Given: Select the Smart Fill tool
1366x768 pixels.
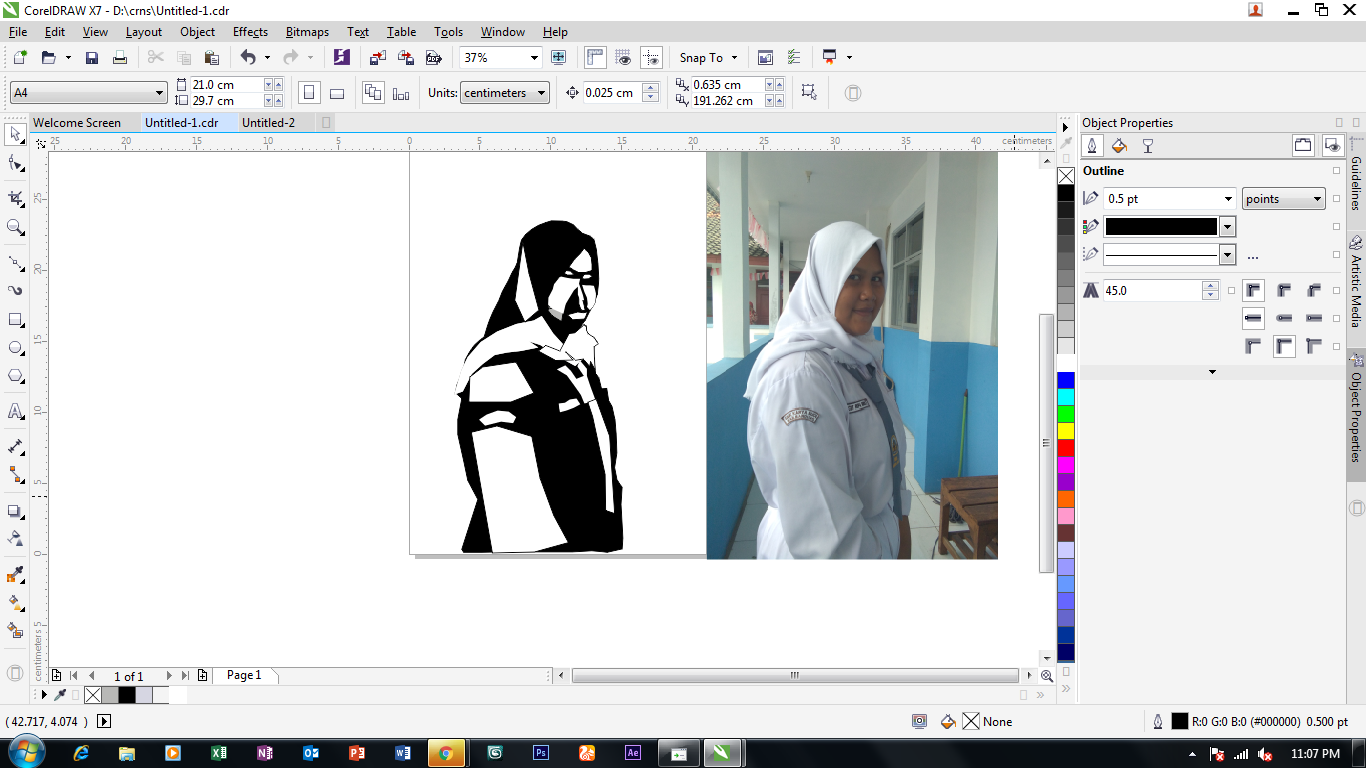Looking at the screenshot, I should 15,631.
